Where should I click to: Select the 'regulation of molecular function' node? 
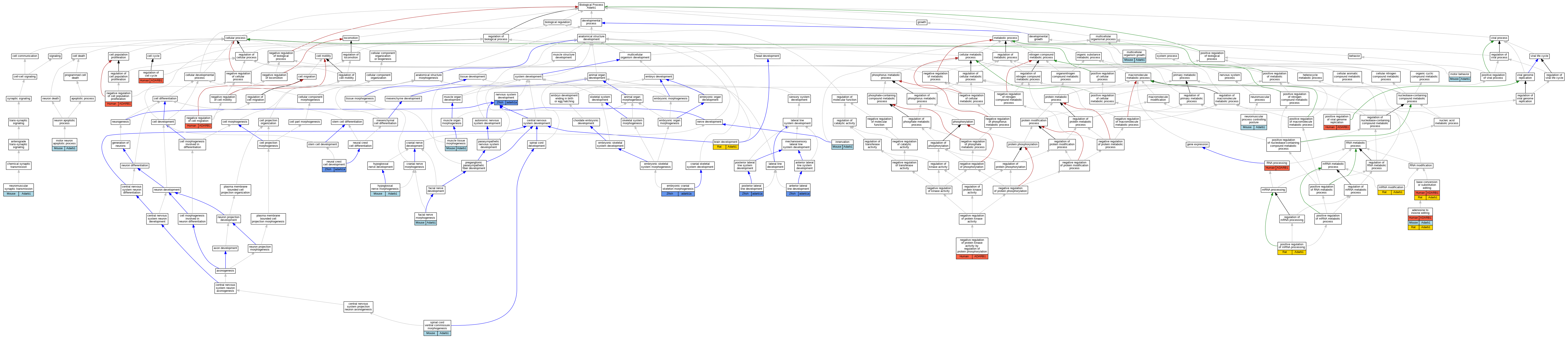pyautogui.click(x=845, y=98)
